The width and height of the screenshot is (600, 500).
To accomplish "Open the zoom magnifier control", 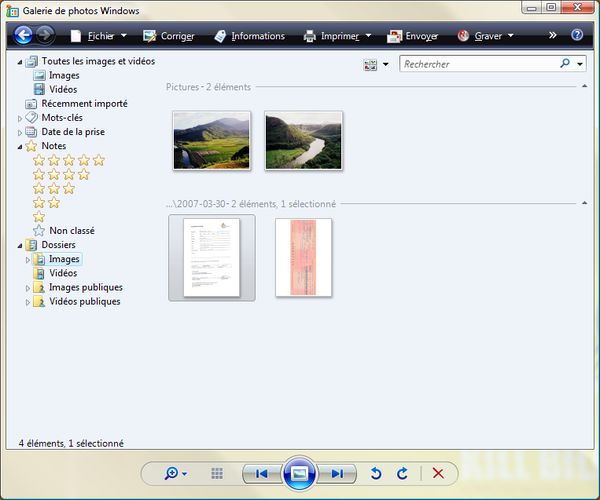I will tap(176, 474).
